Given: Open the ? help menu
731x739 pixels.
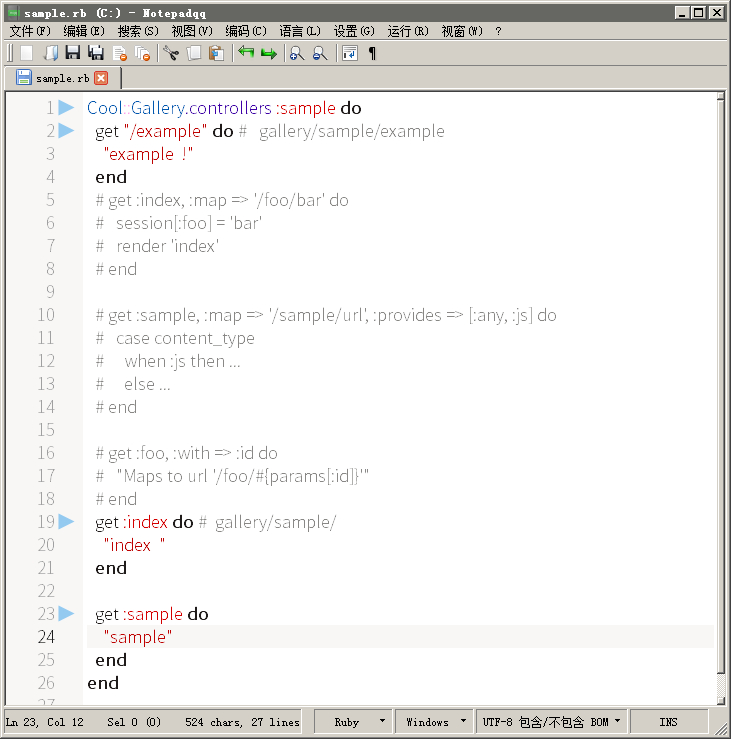Looking at the screenshot, I should 498,31.
